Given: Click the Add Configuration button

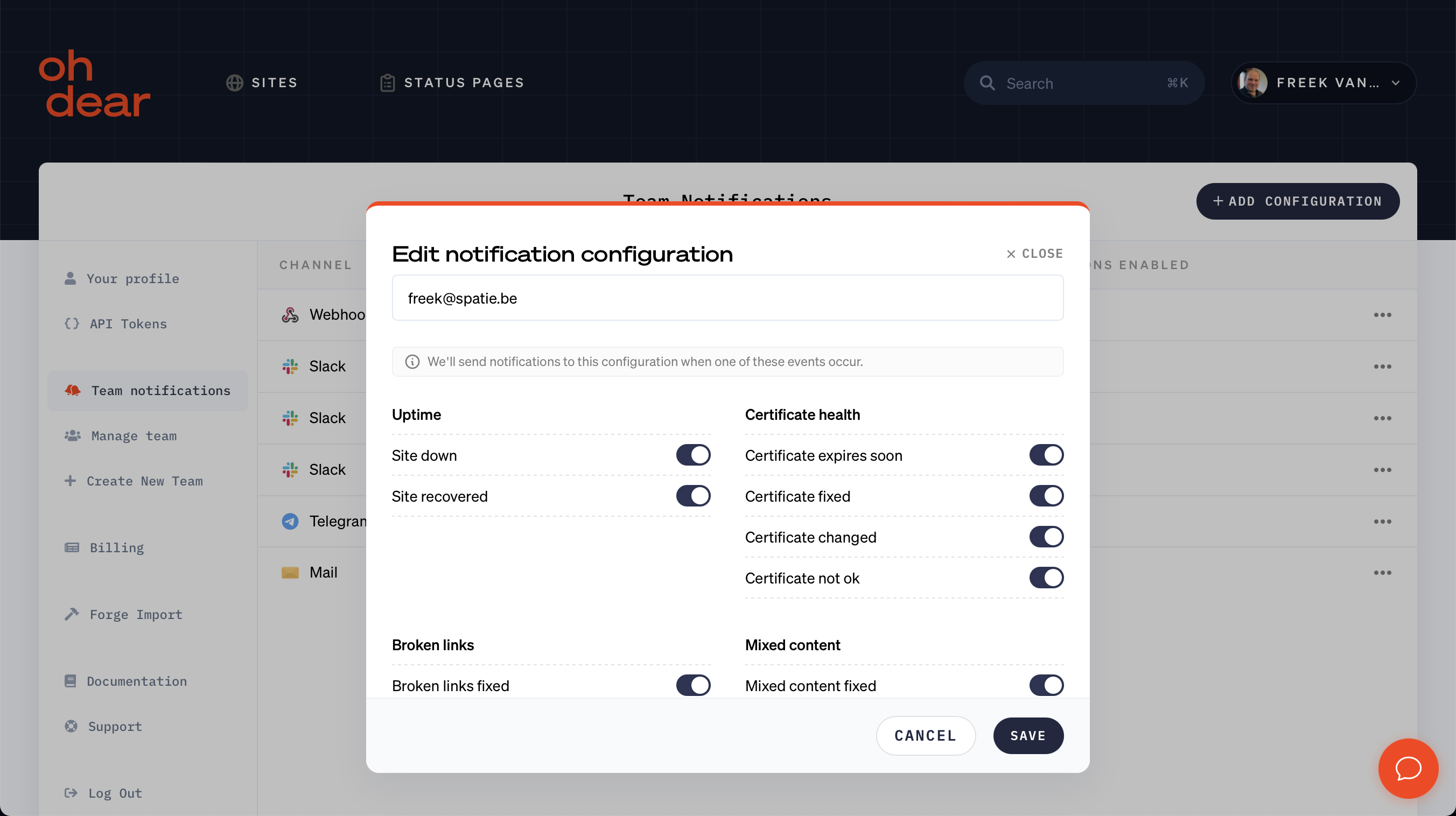Looking at the screenshot, I should pos(1298,201).
